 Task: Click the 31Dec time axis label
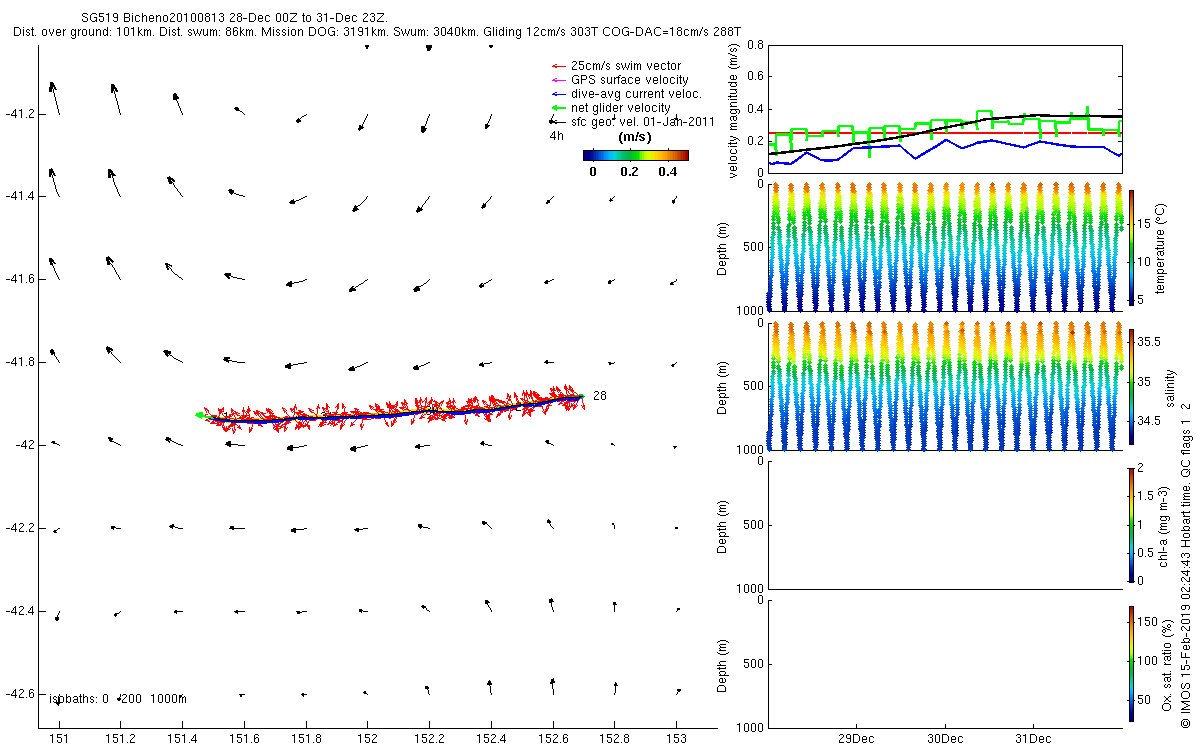pos(1033,739)
